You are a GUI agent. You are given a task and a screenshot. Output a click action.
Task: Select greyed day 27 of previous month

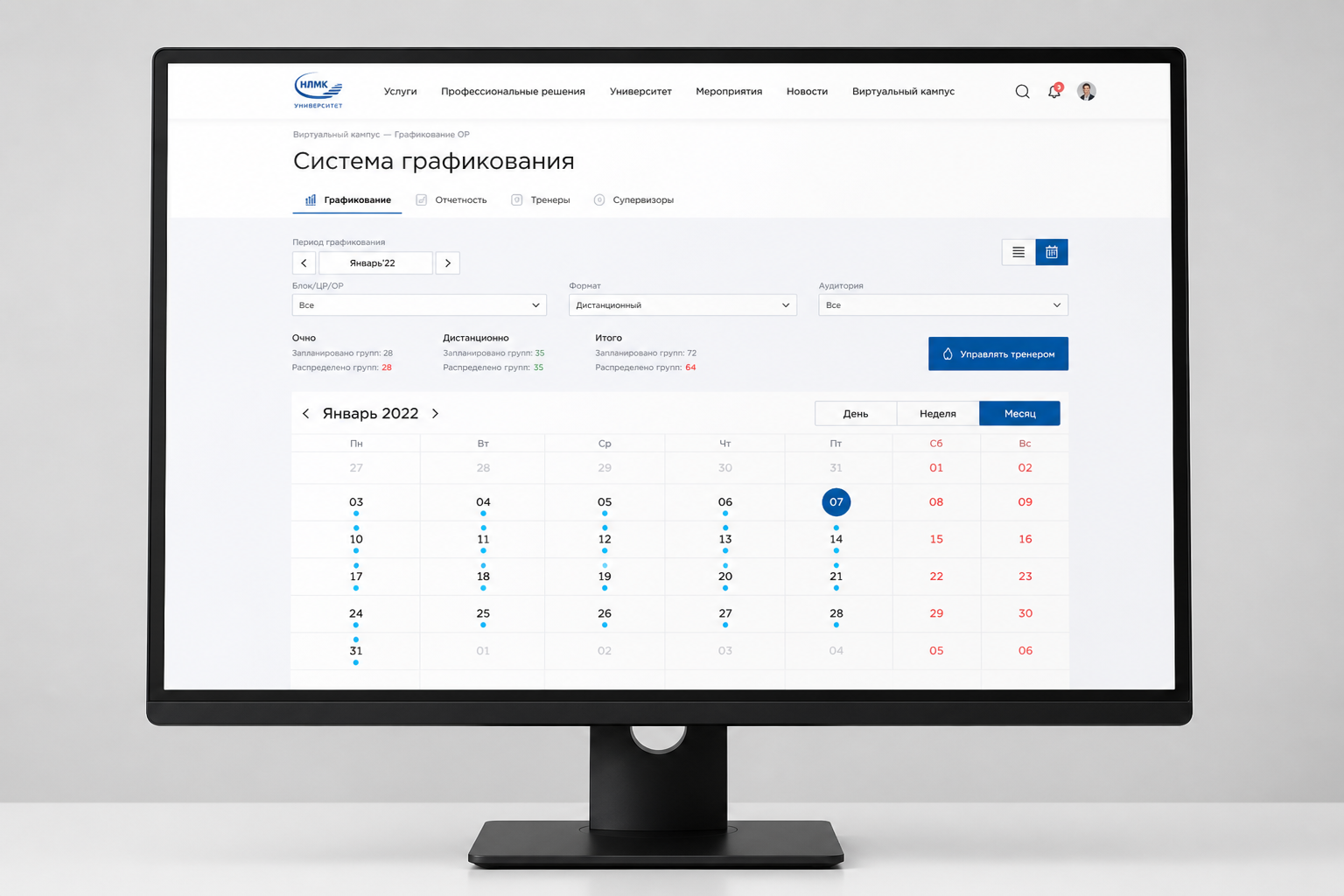pyautogui.click(x=356, y=468)
